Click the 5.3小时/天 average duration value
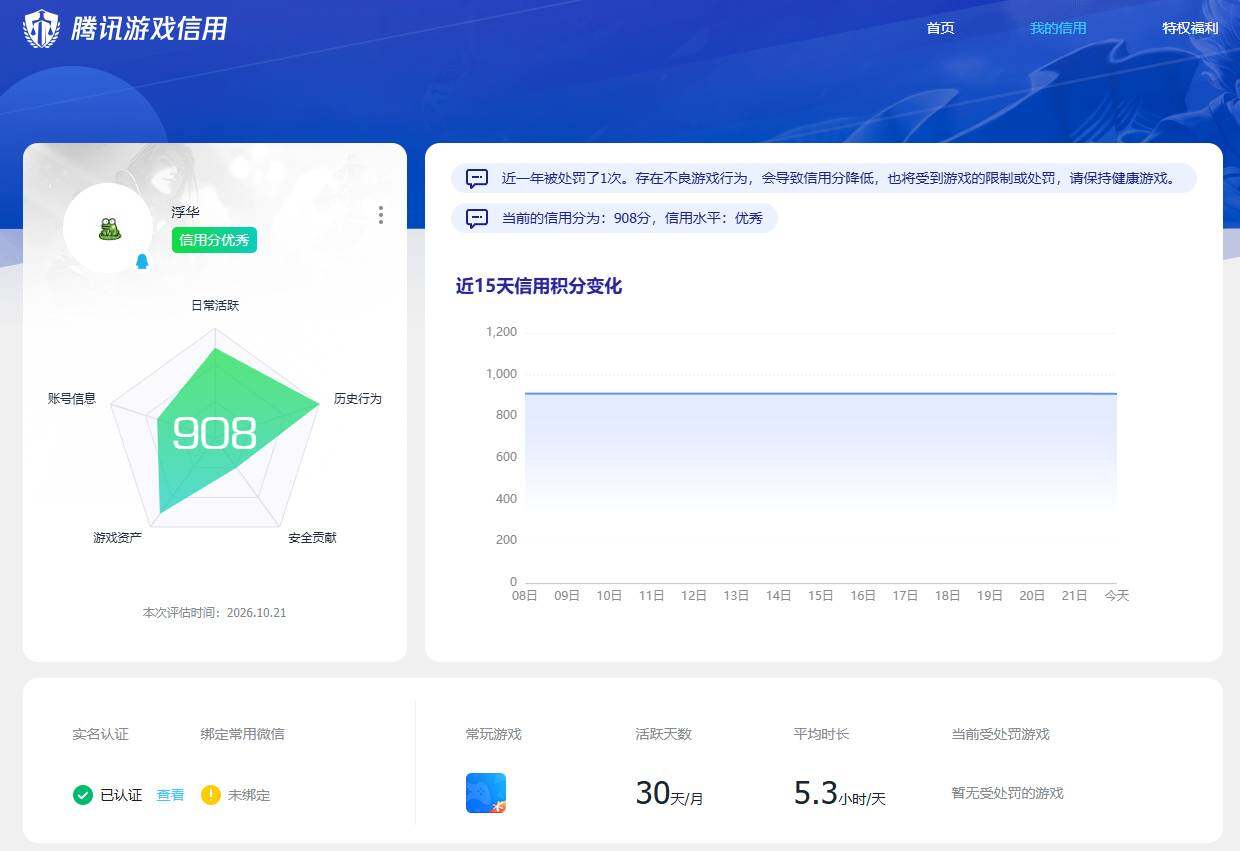Screen dimensions: 1240x851 [x=840, y=793]
